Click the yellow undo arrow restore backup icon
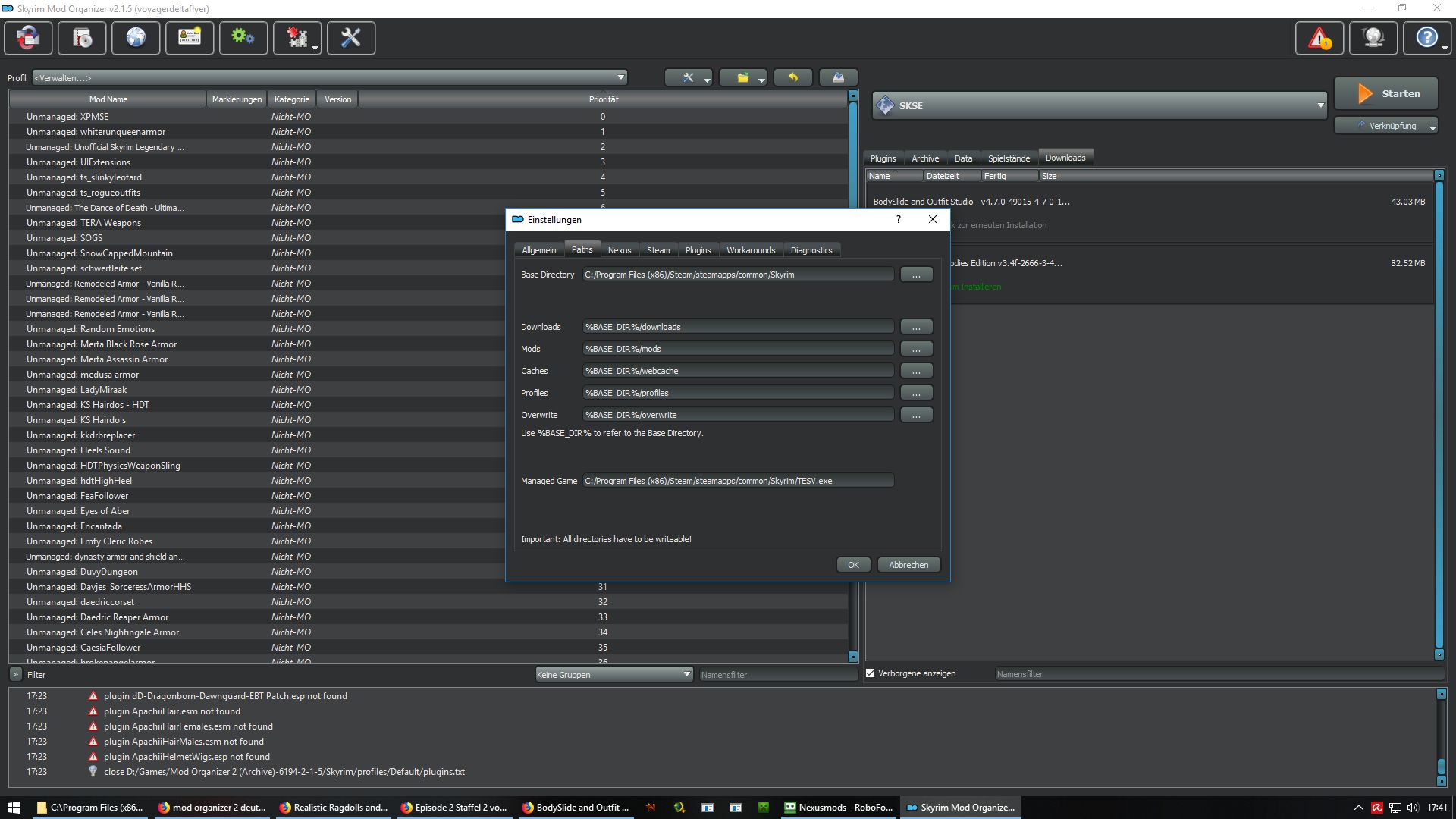The width and height of the screenshot is (1456, 819). pos(793,77)
